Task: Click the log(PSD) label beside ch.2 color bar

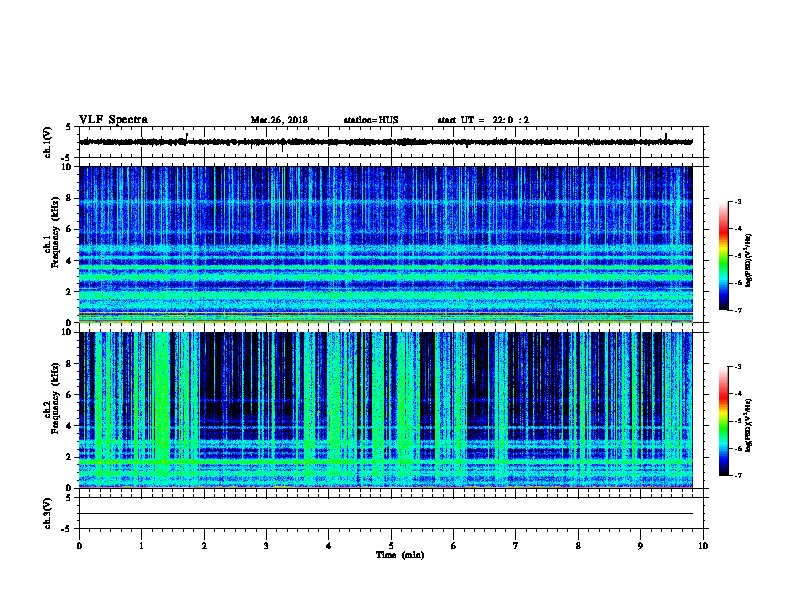Action: point(748,426)
